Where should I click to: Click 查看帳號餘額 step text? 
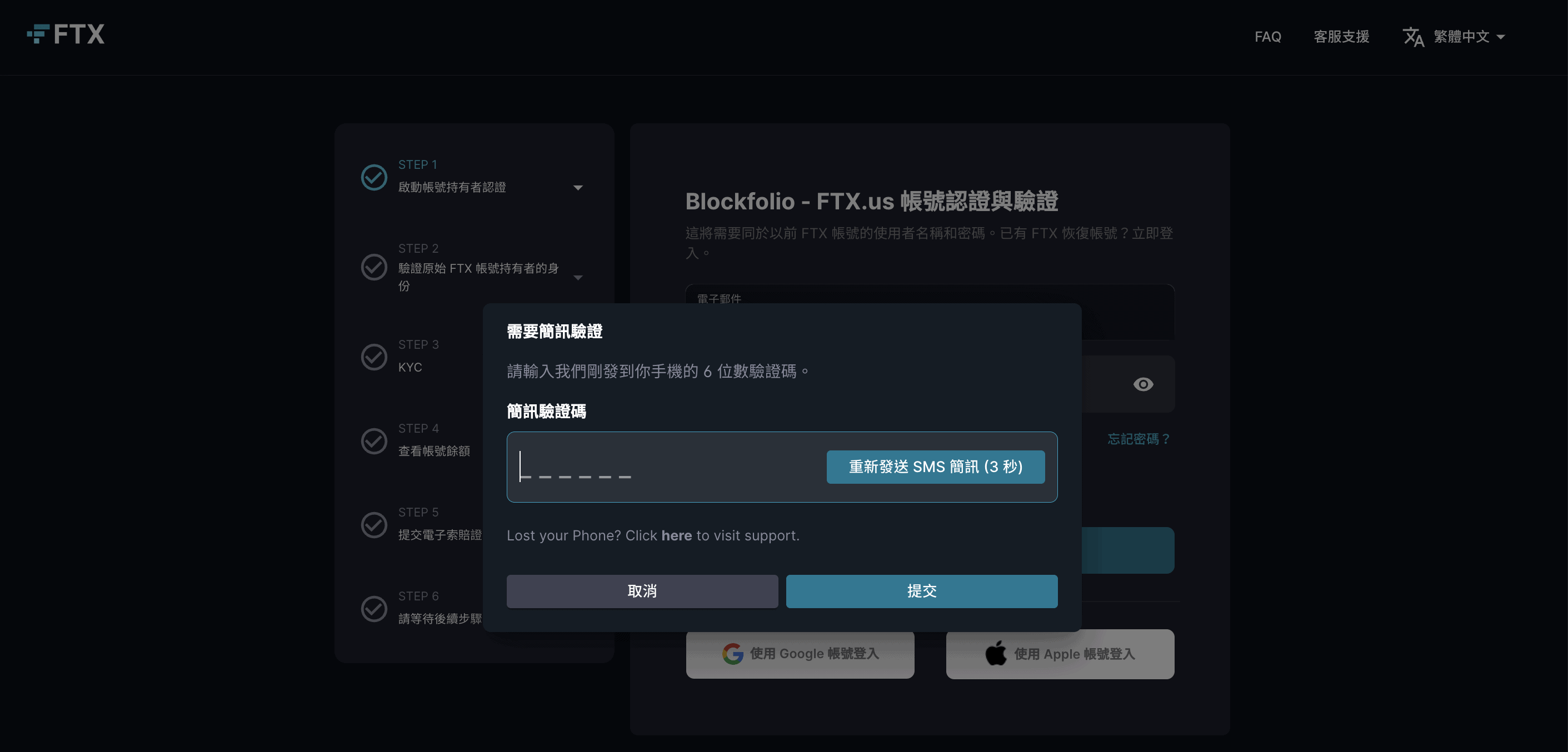(434, 451)
